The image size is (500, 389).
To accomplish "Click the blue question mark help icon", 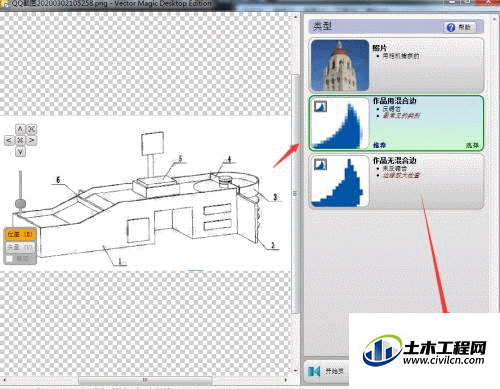I will pyautogui.click(x=451, y=27).
